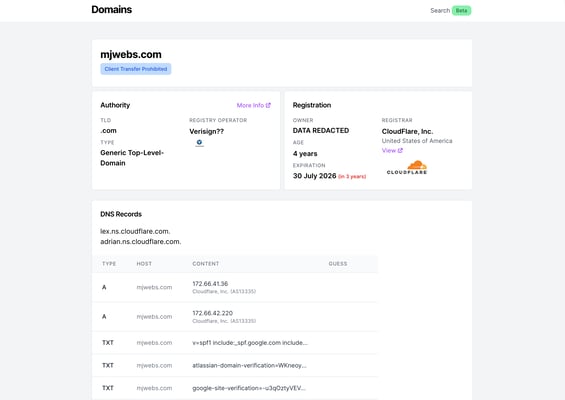This screenshot has width=565, height=400.
Task: Click the TXT type cell of the spf row
Action: 108,343
